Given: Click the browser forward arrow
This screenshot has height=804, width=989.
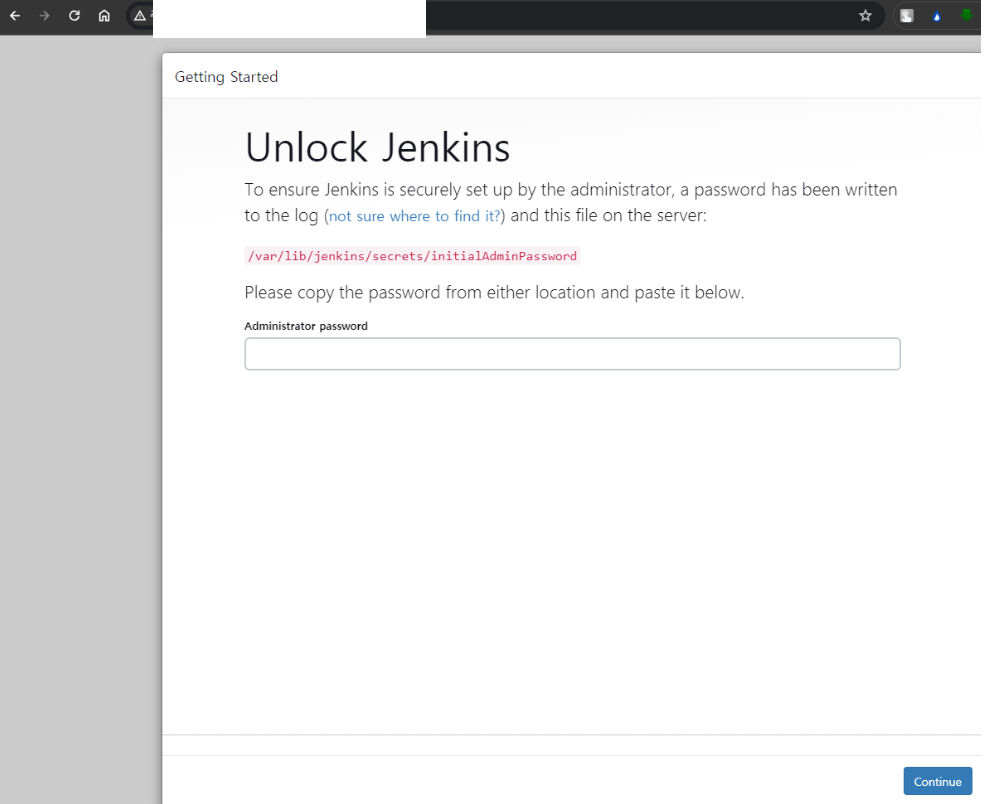Looking at the screenshot, I should click(x=44, y=16).
